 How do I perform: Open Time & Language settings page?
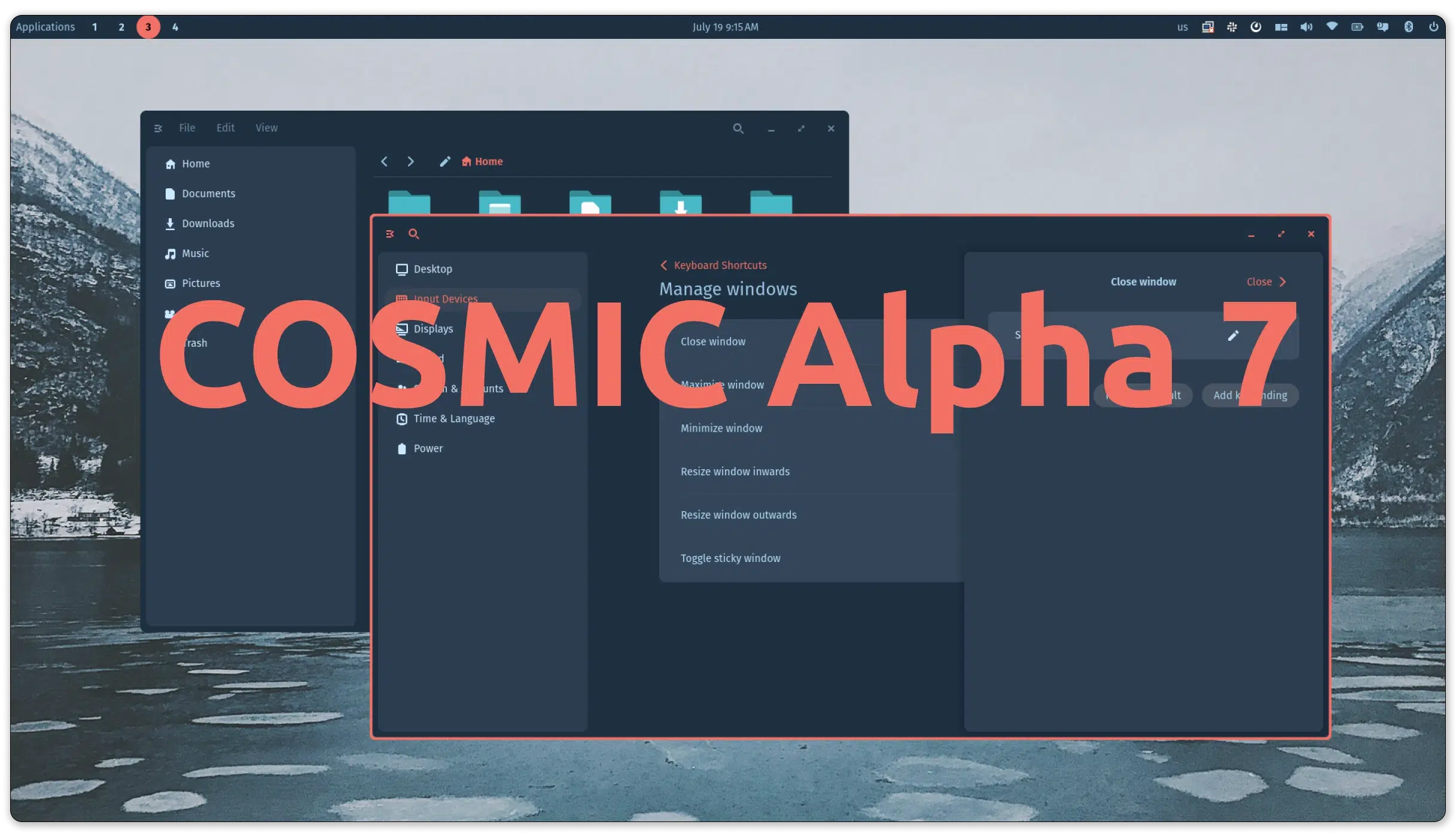click(482, 418)
